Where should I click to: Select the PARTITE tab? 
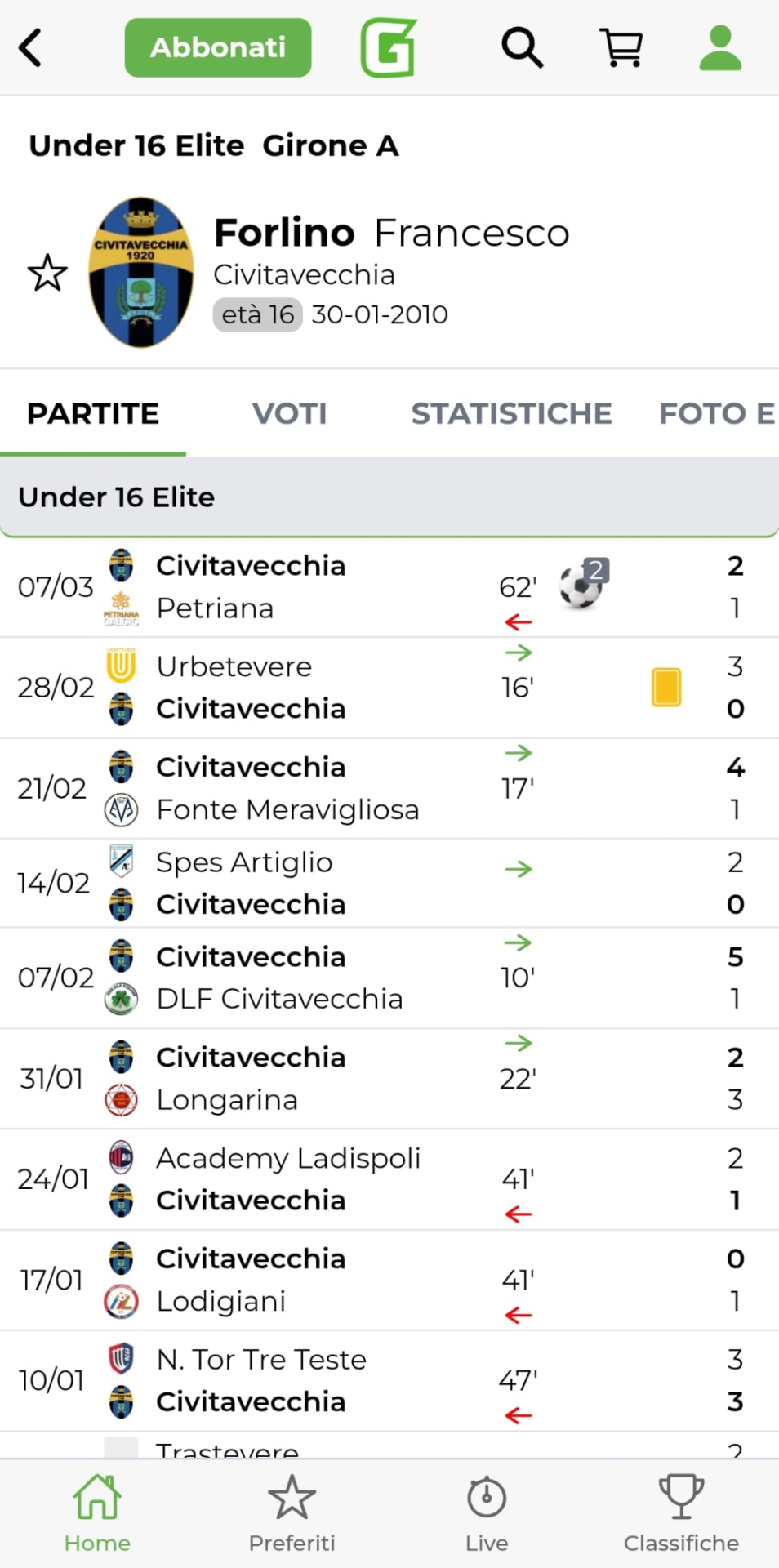tap(93, 414)
